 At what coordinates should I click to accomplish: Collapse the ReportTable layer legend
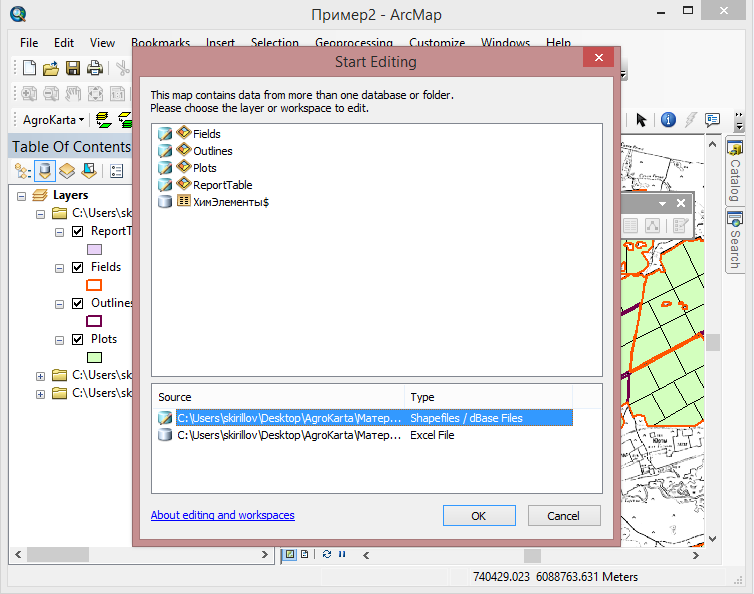point(59,233)
